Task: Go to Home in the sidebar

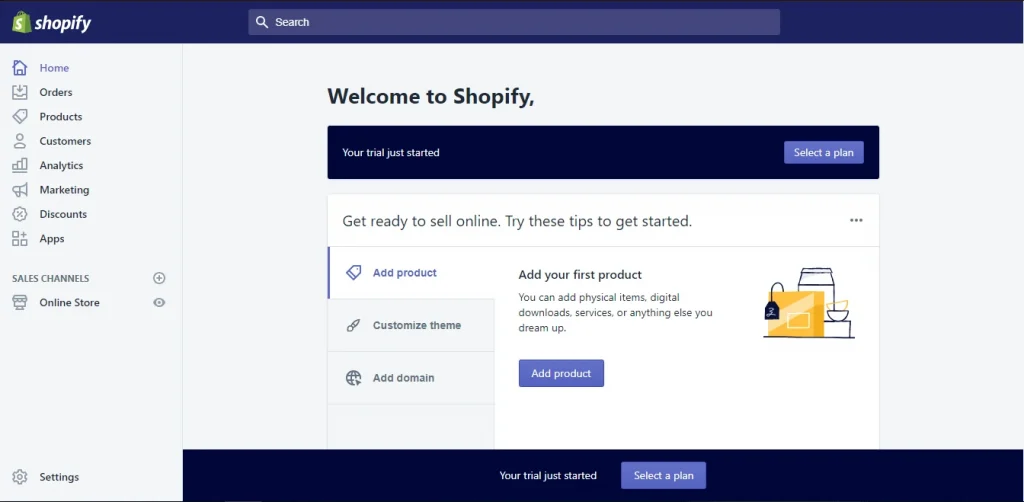Action: click(54, 68)
